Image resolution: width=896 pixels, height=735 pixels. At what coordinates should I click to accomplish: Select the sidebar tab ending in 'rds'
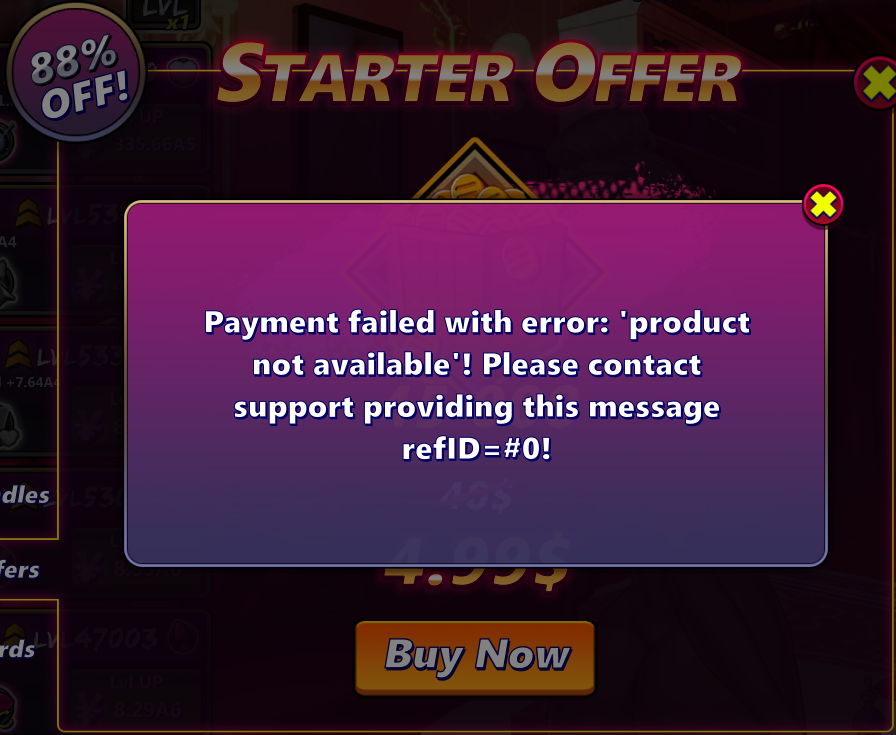point(17,650)
